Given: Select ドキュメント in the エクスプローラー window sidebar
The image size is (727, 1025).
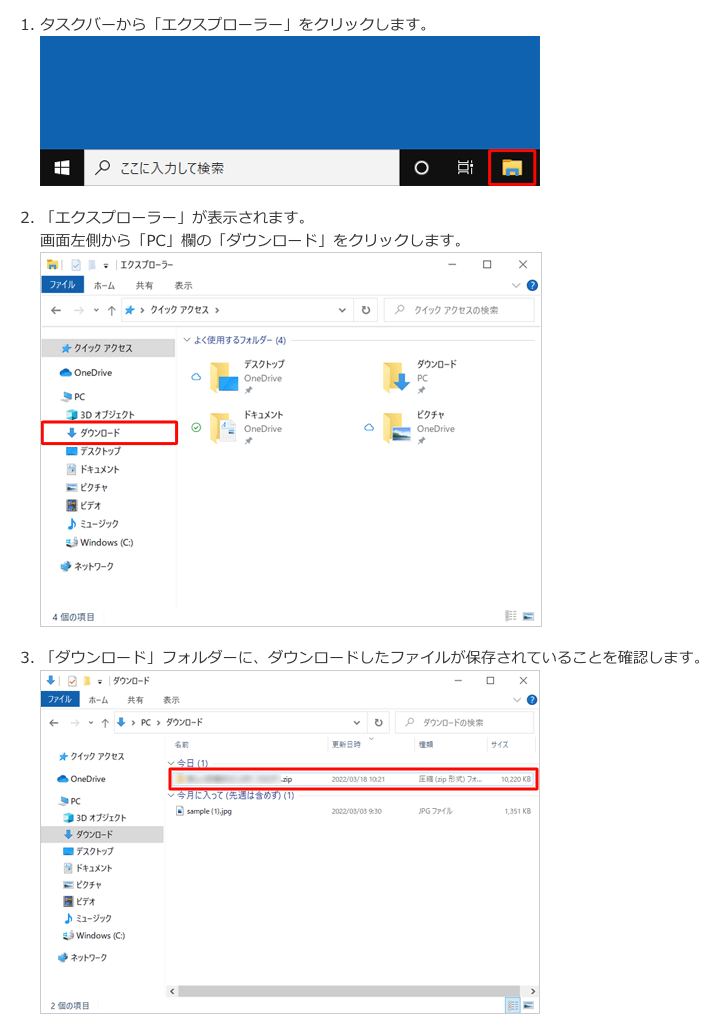Looking at the screenshot, I should [93, 469].
